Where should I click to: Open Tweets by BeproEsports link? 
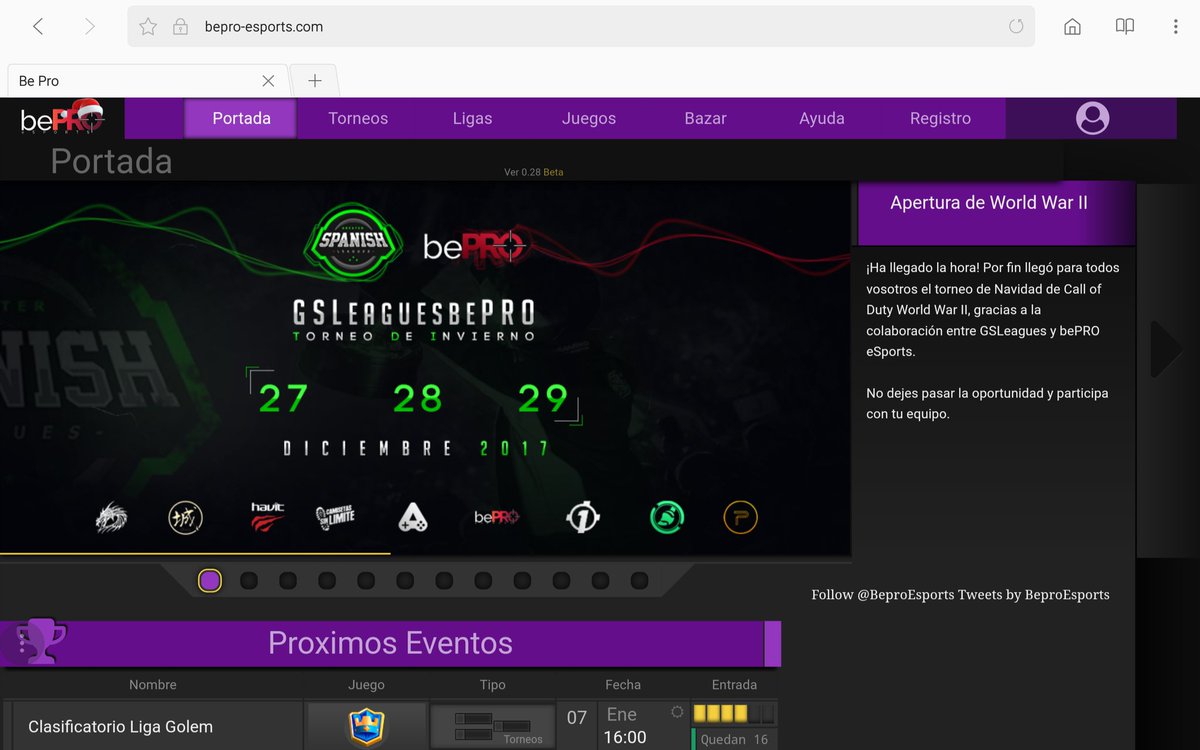click(1034, 595)
